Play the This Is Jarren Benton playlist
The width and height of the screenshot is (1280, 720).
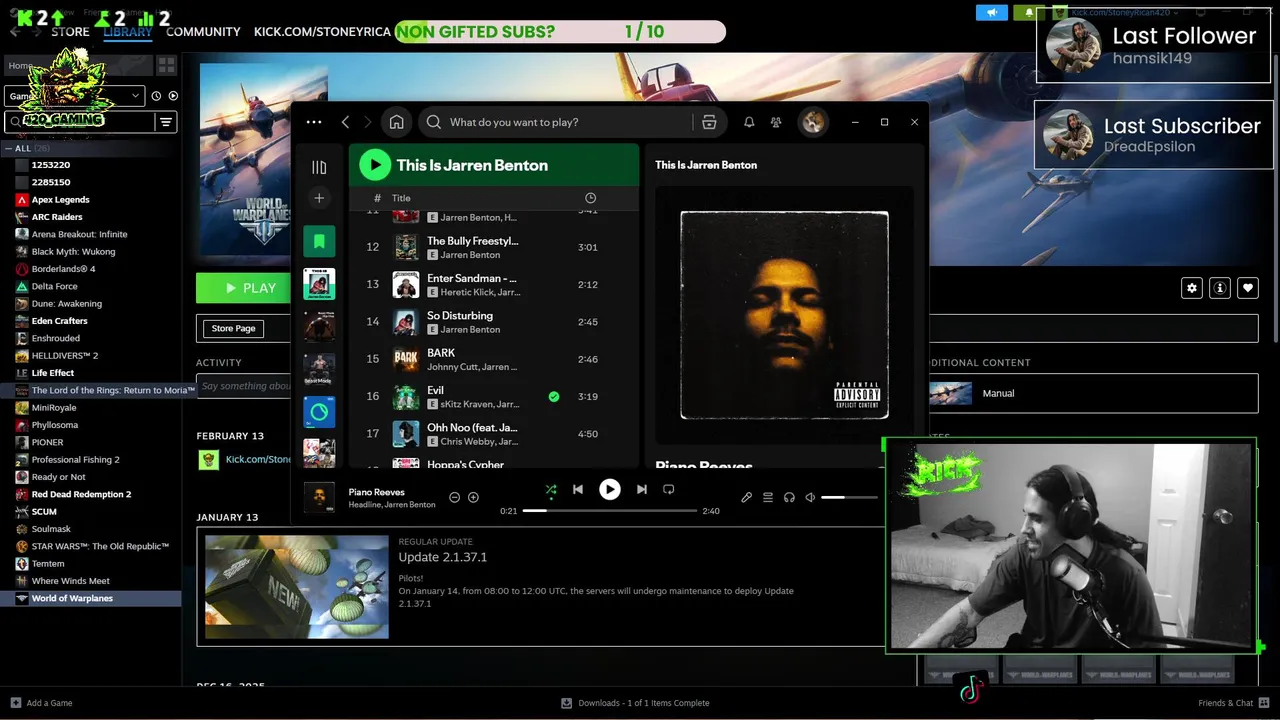pos(374,165)
